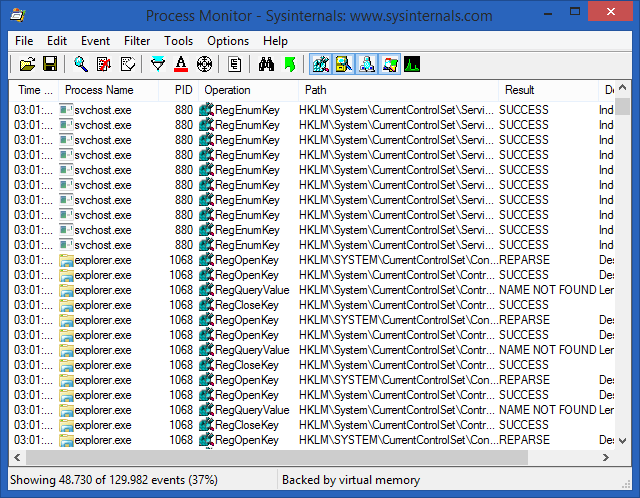
Task: Click the horizontal scrollbar left arrow
Action: click(x=17, y=458)
